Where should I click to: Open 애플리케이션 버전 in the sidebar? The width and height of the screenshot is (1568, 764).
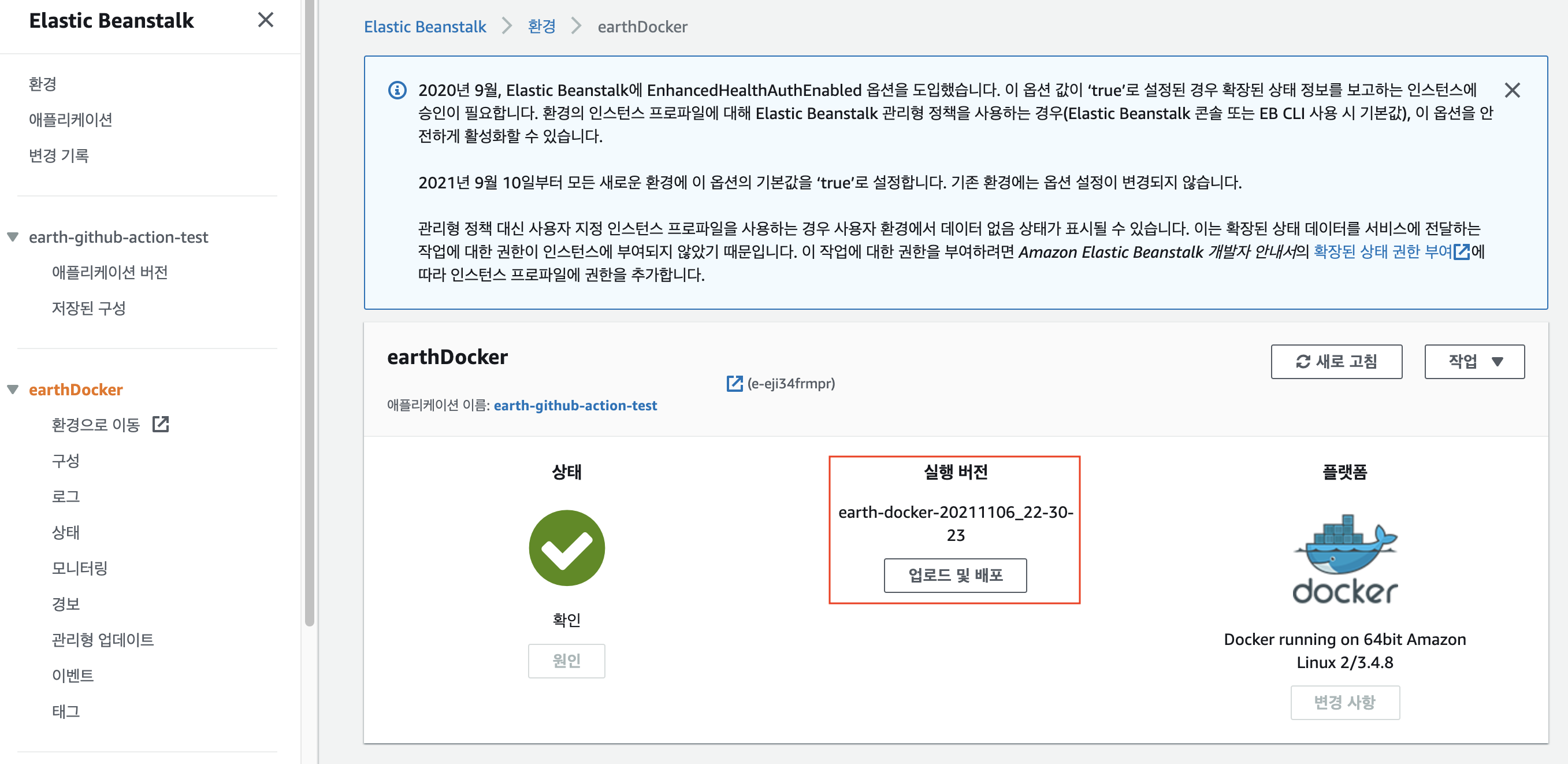[110, 272]
